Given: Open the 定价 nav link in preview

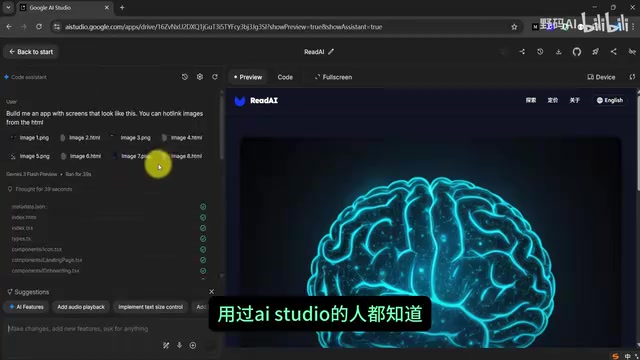Looking at the screenshot, I should point(553,100).
